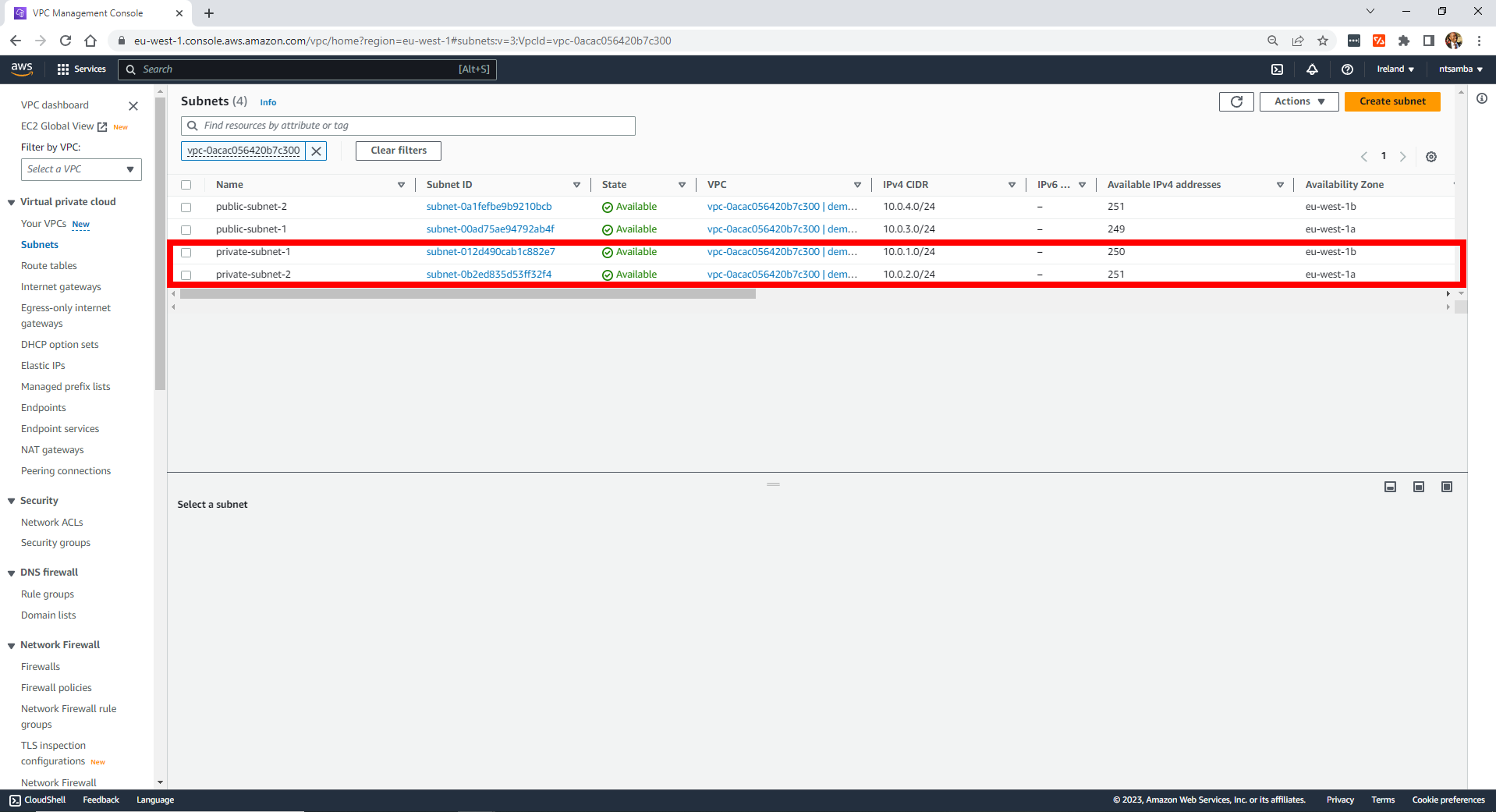Open AWS CloudShell icon in top navigation bar
This screenshot has height=812, width=1496.
(1277, 69)
